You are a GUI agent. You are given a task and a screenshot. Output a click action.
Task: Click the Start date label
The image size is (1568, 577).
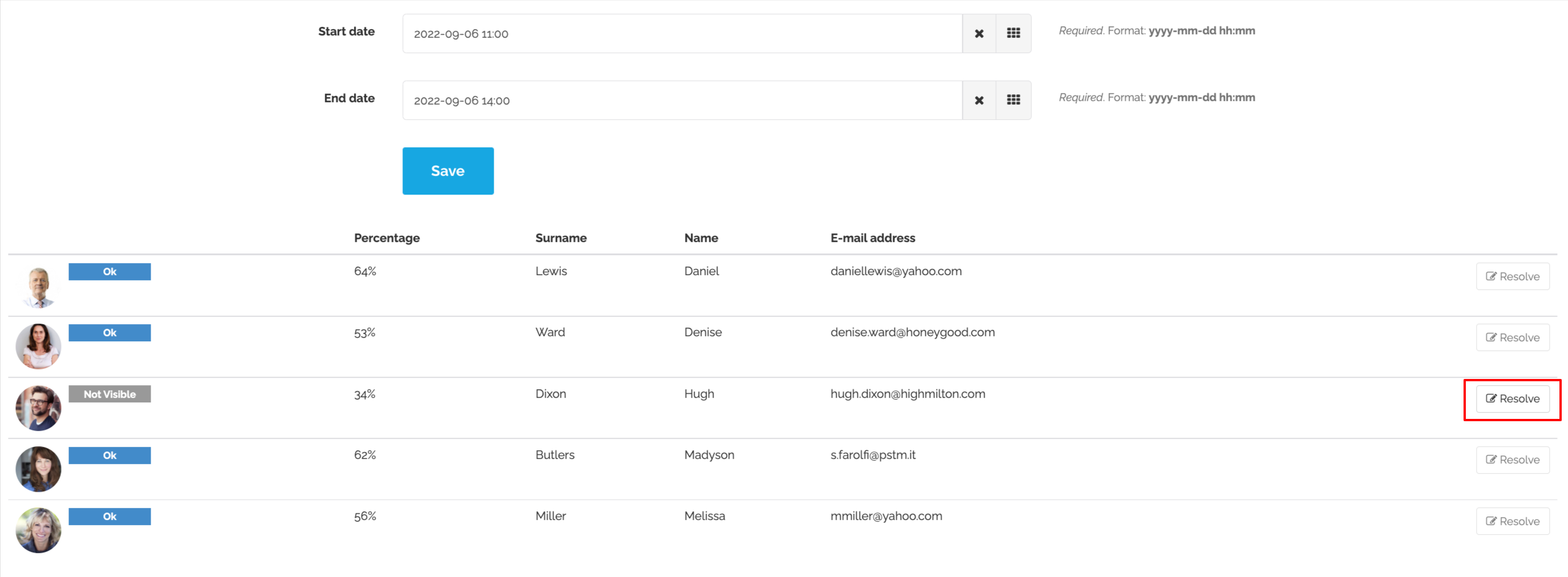point(346,31)
